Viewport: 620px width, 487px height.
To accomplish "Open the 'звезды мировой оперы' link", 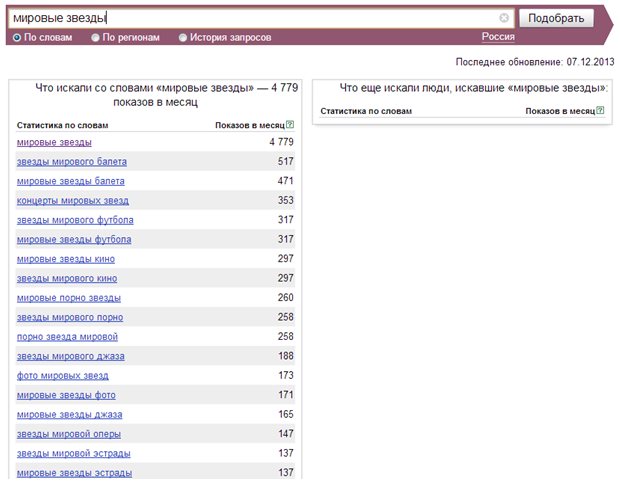I will [x=69, y=434].
